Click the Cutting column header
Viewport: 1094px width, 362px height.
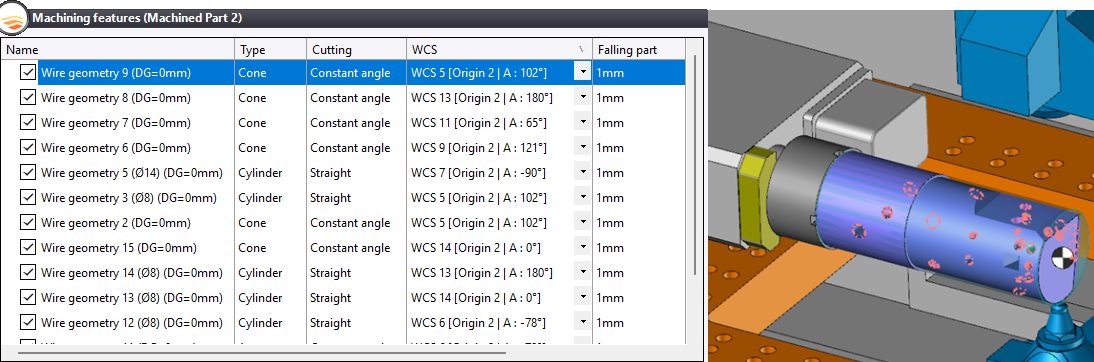tap(357, 50)
